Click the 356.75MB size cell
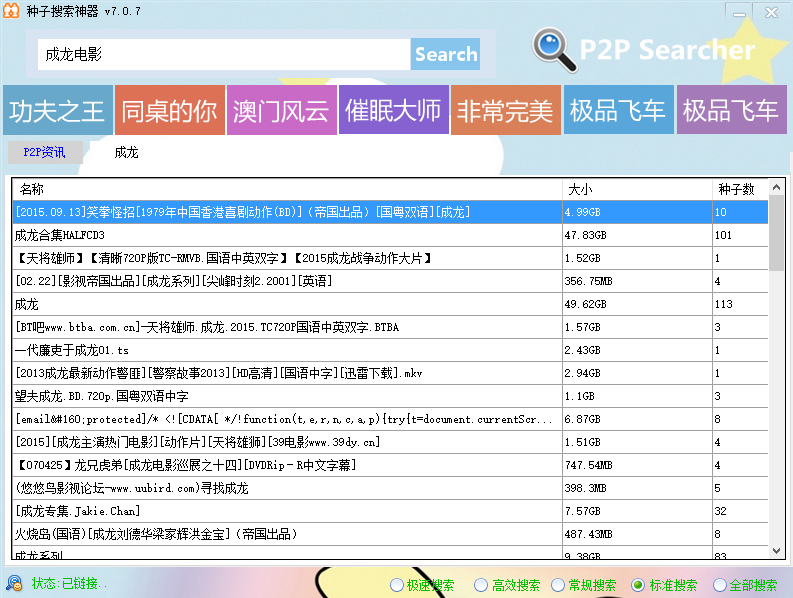Screen dimensions: 793x598 click(x=637, y=281)
